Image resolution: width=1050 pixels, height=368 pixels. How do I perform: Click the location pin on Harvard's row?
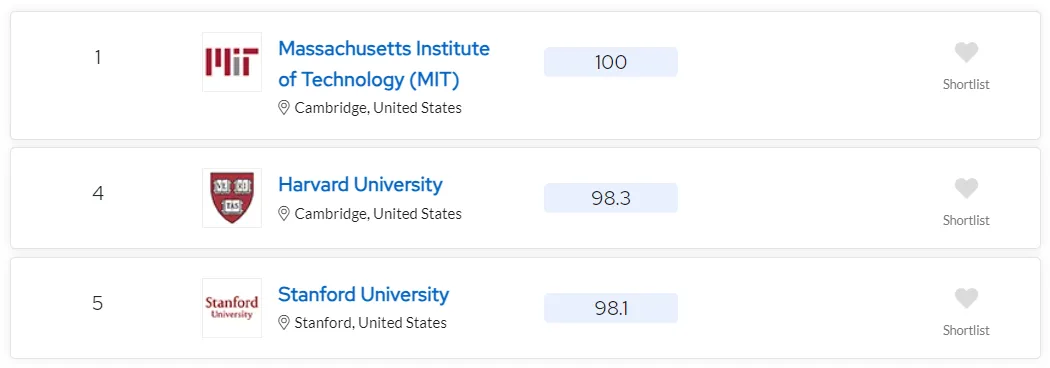pos(284,213)
